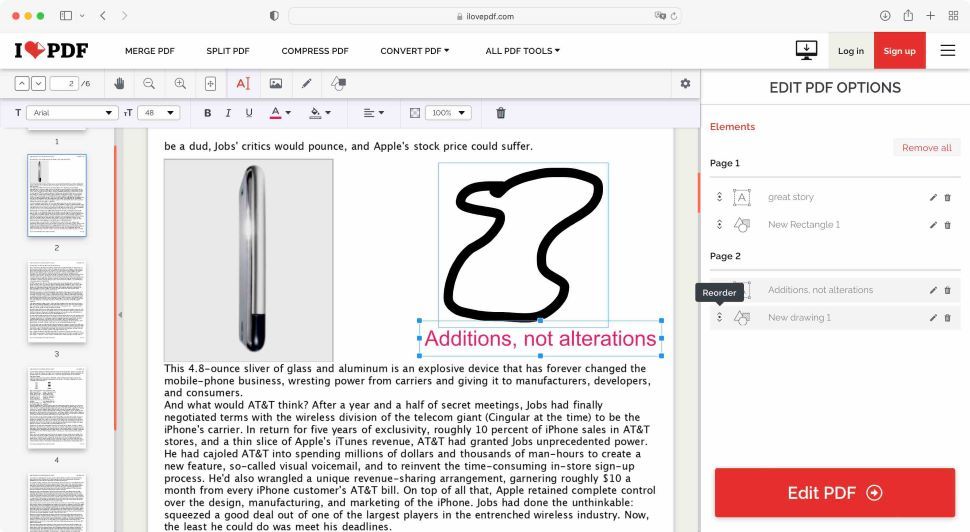Edit the 'great story' element
The height and width of the screenshot is (532, 970).
coord(933,197)
